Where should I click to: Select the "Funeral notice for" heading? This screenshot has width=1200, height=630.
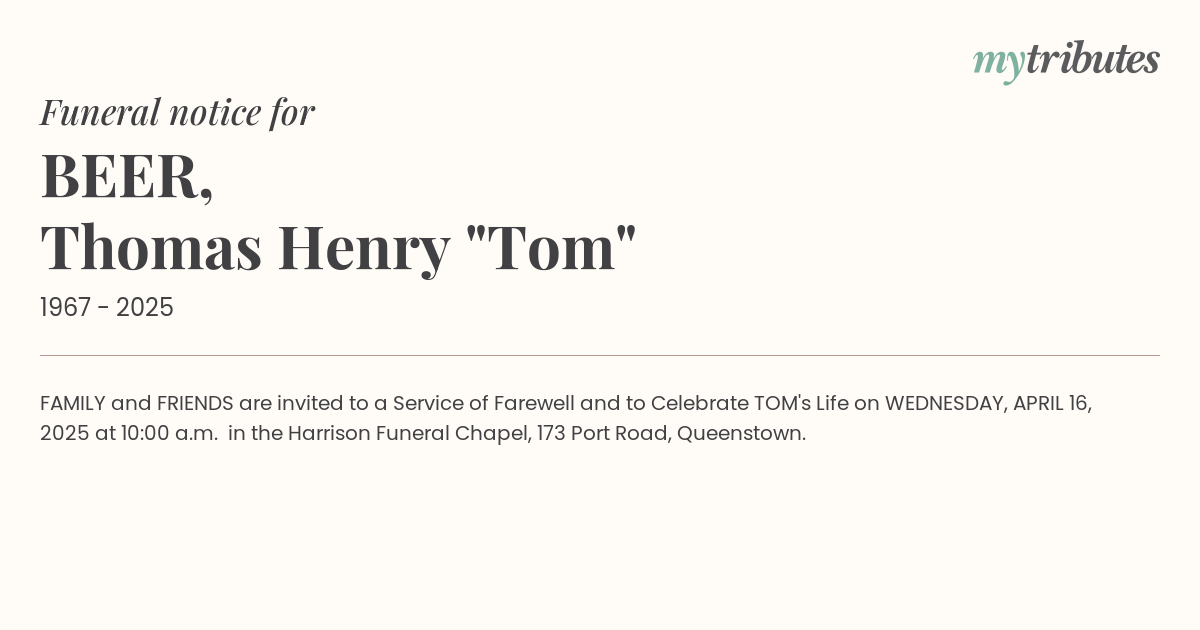tap(177, 112)
